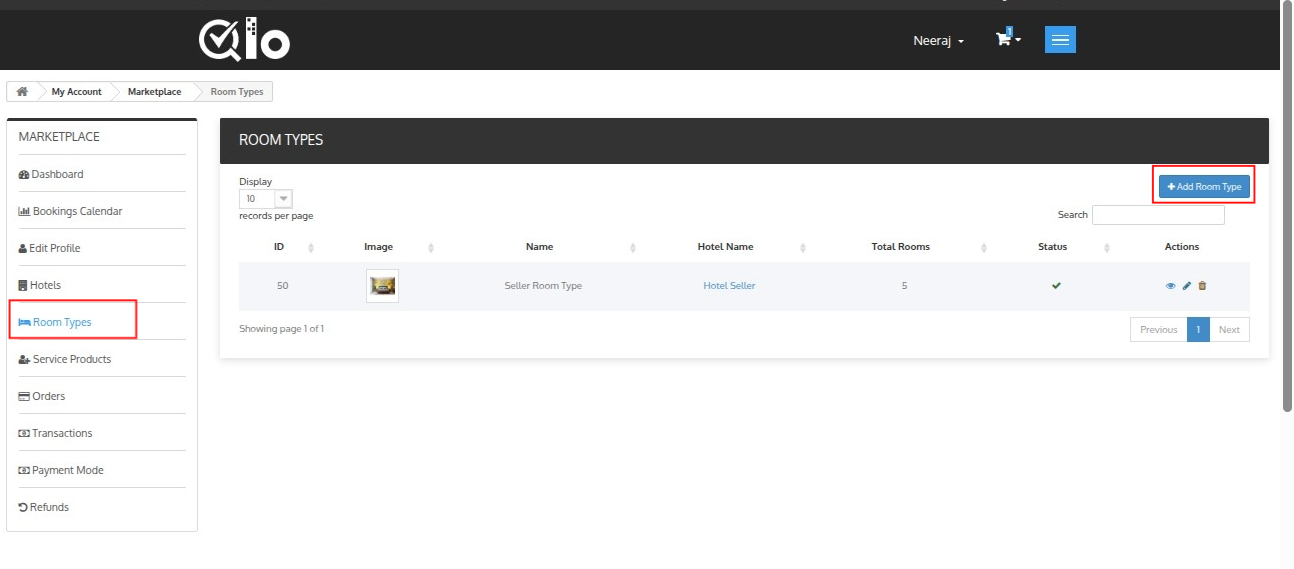Open the records per page dropdown
The height and width of the screenshot is (569, 1294).
(266, 199)
